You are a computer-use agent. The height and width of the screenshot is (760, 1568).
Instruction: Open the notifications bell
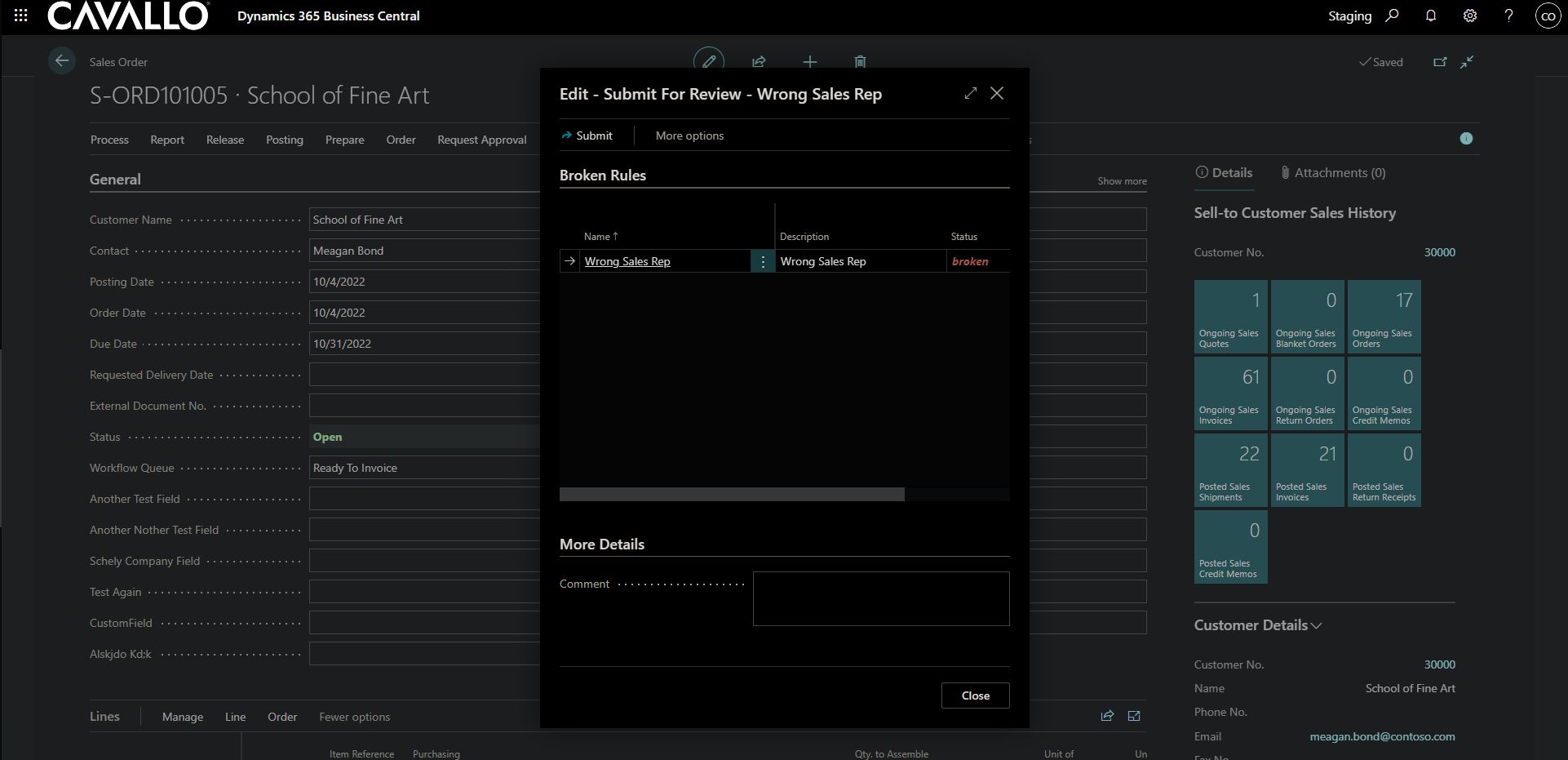pos(1430,16)
